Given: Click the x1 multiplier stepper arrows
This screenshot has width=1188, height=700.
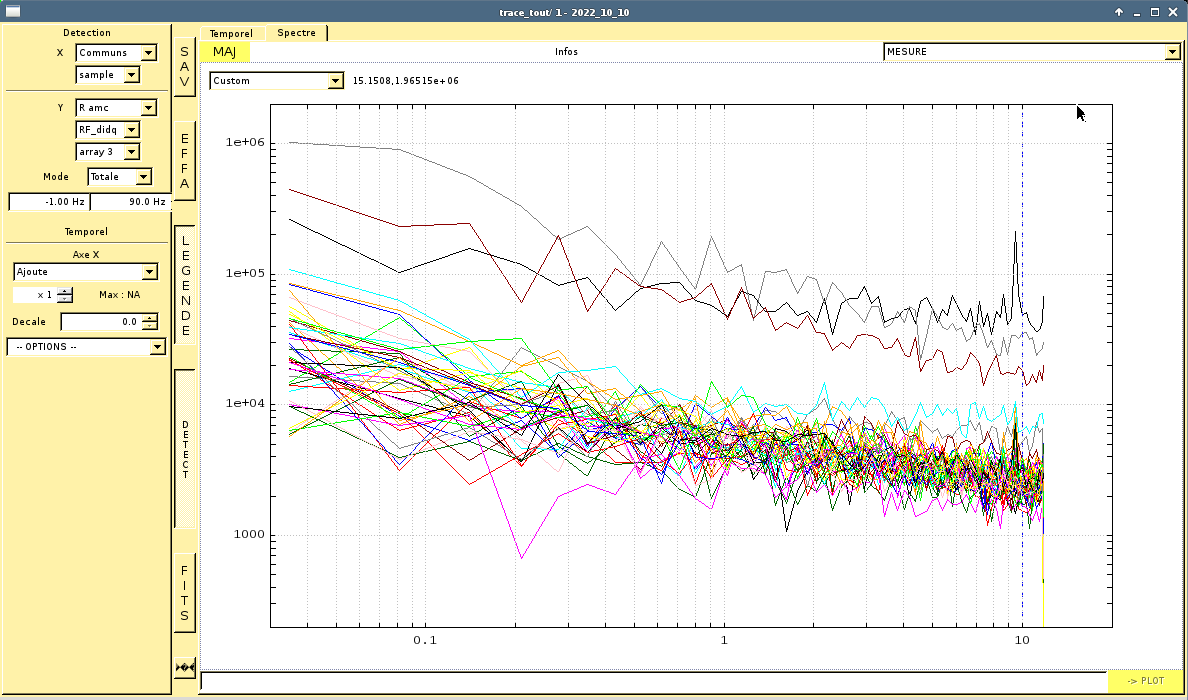Looking at the screenshot, I should click(x=65, y=295).
